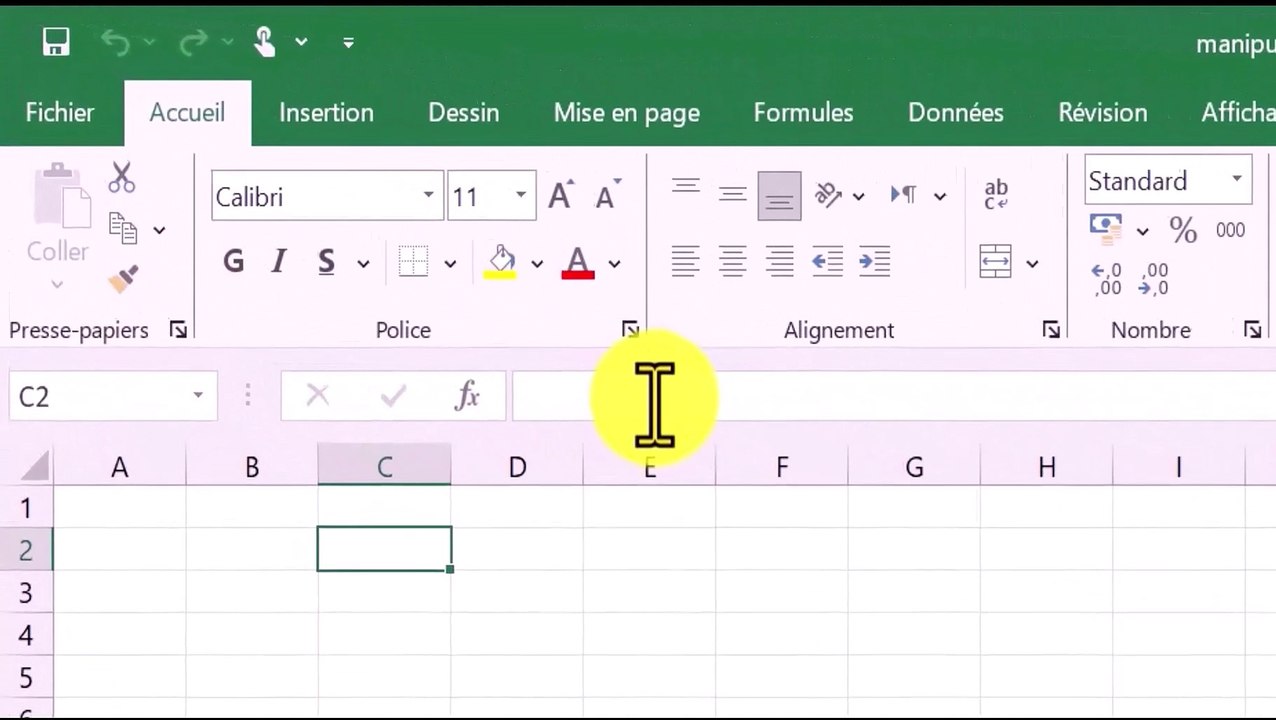This screenshot has width=1276, height=720.
Task: Click Merge and center icon
Action: 996,263
